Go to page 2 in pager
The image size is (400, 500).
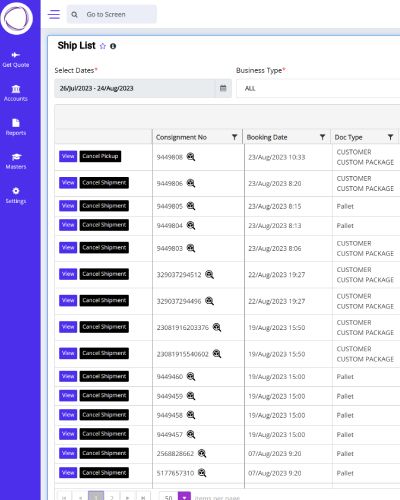(x=112, y=497)
